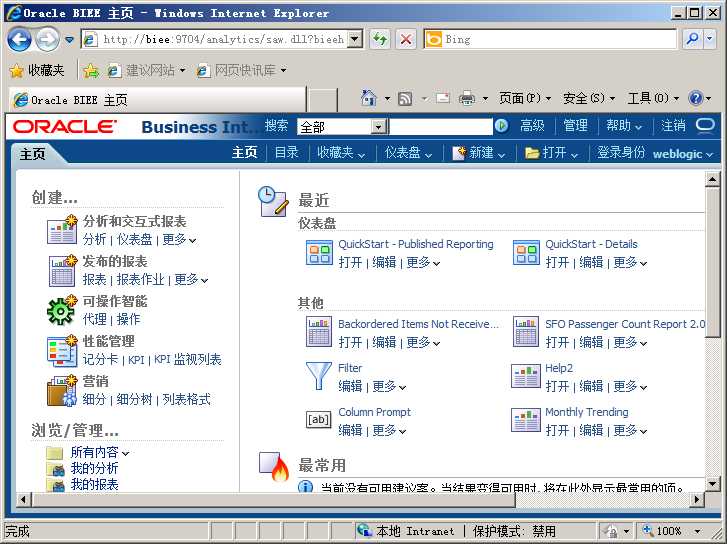The width and height of the screenshot is (727, 544).
Task: Select the Oracle BIEE 主页 browser tab
Action: point(158,99)
